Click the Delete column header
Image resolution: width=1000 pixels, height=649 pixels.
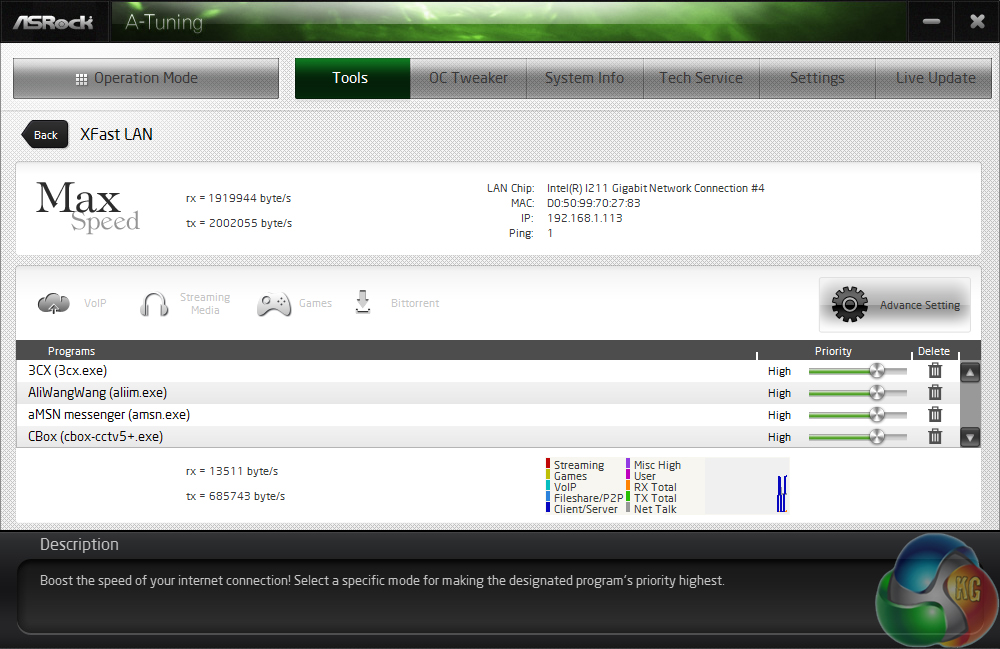coord(934,351)
